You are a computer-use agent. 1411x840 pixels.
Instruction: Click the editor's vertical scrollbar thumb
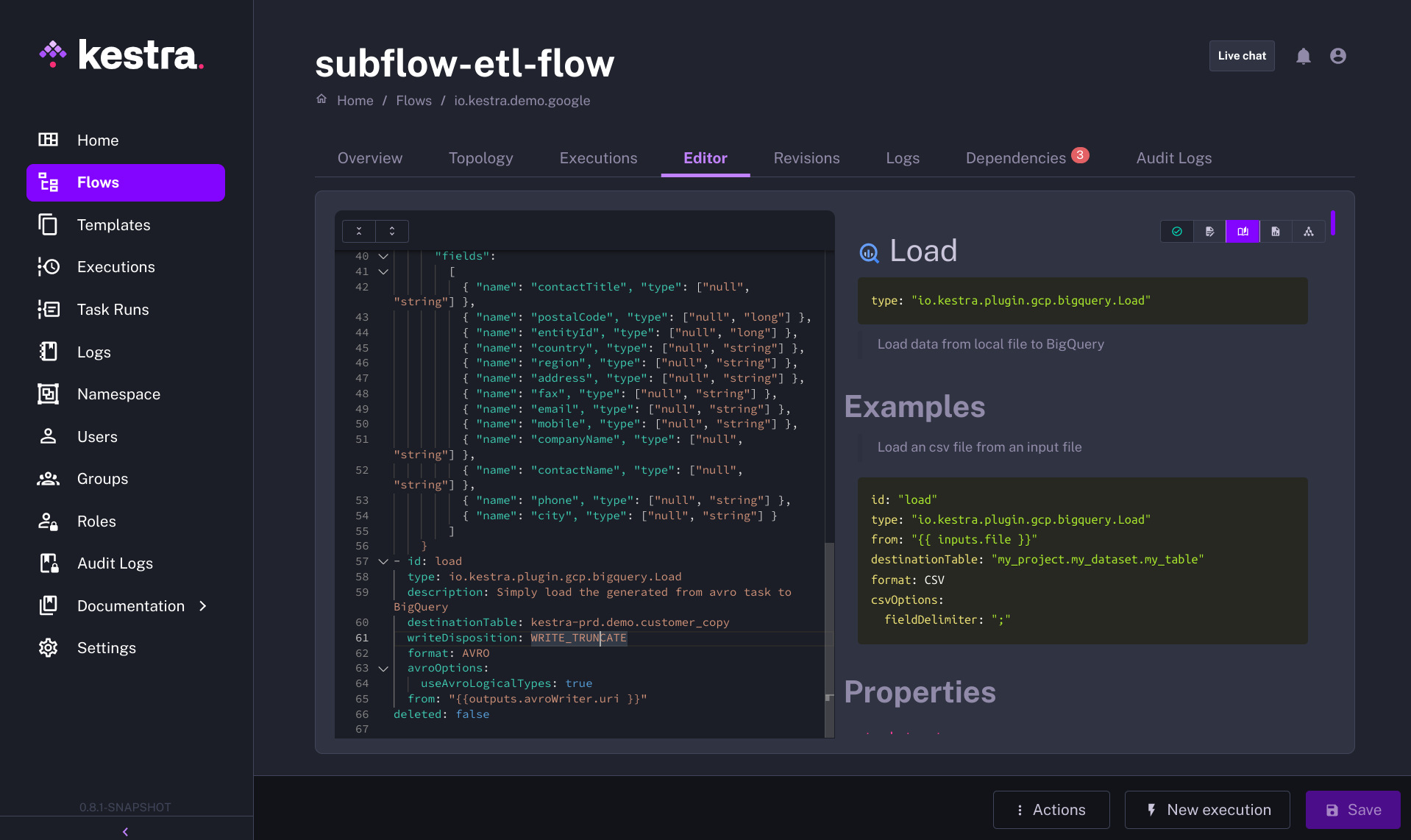pyautogui.click(x=829, y=618)
